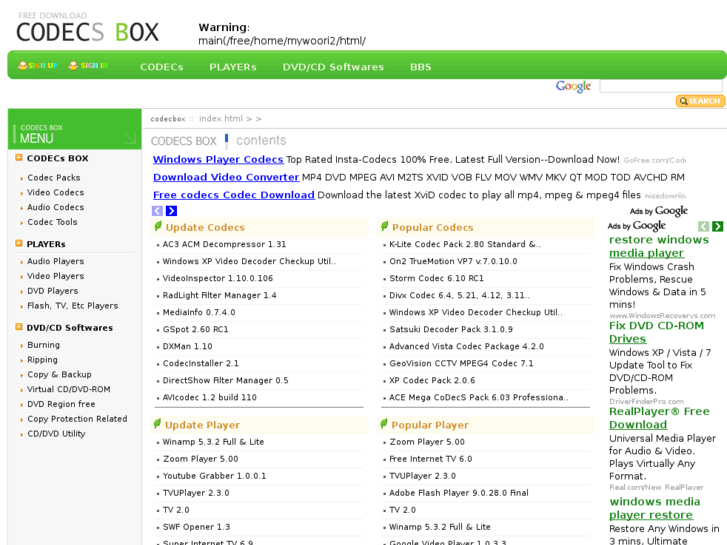Viewport: 727px width, 545px height.
Task: Open Flash, TV, Etc Players link
Action: (x=73, y=306)
